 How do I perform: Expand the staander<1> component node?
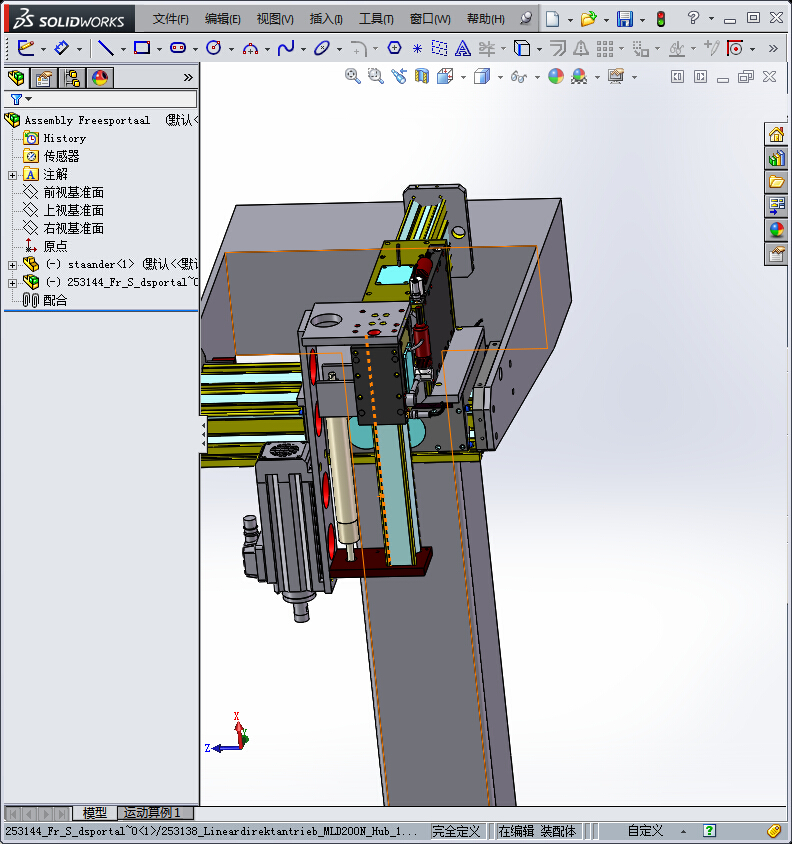click(12, 265)
